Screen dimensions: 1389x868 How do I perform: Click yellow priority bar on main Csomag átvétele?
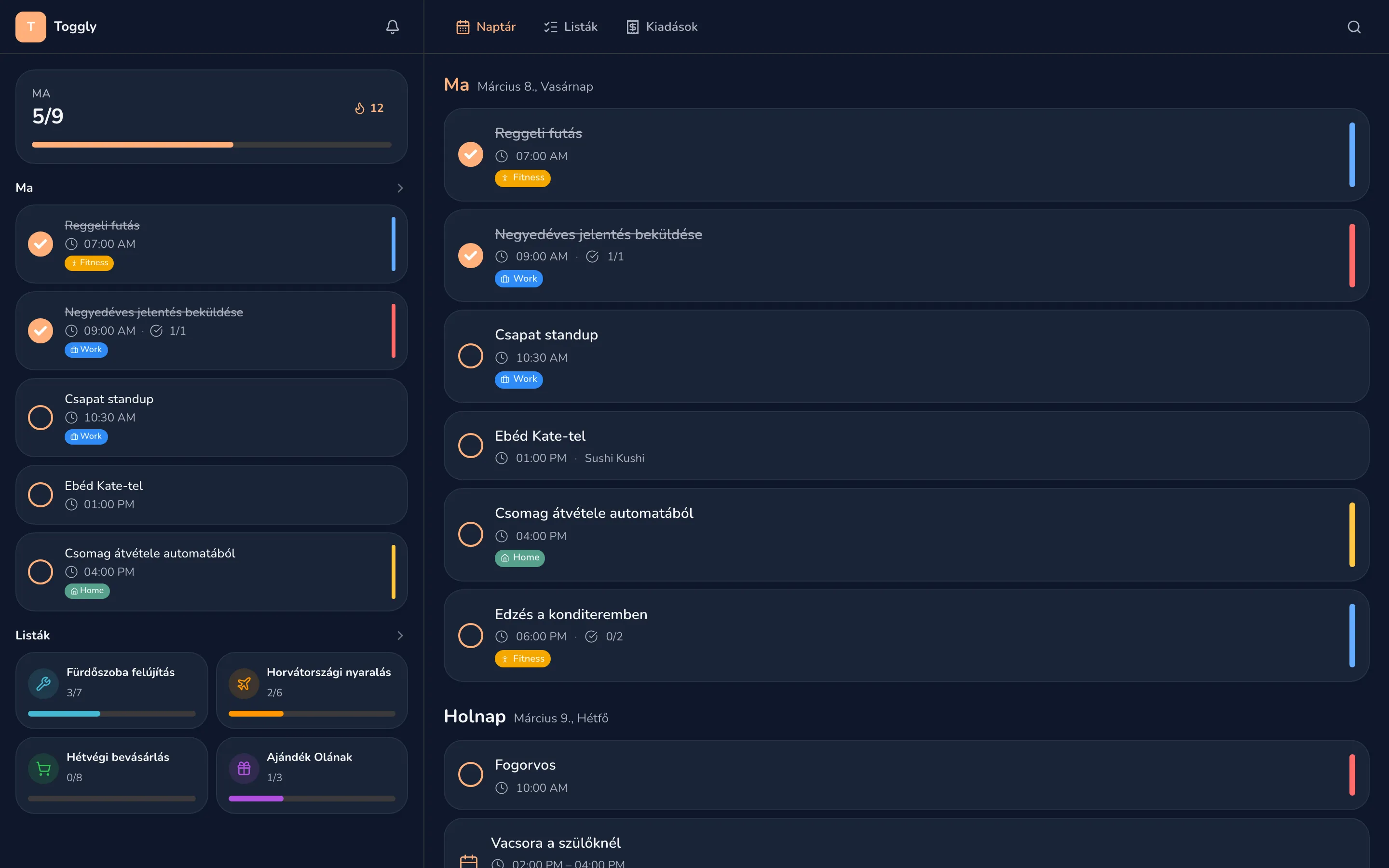[1352, 535]
